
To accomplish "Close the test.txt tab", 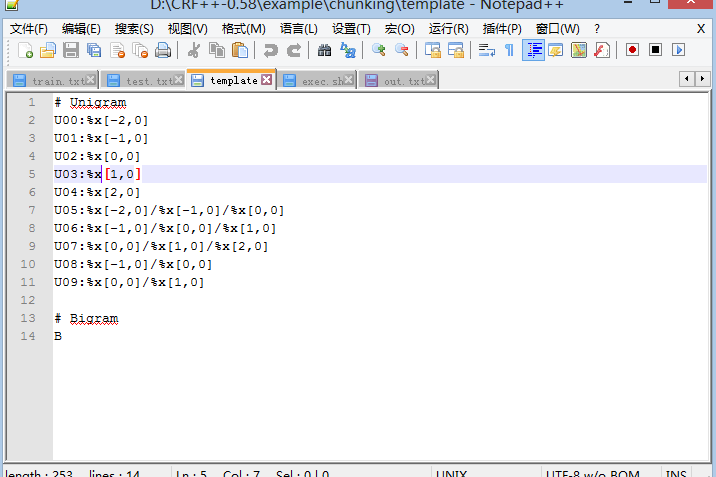I will [179, 80].
